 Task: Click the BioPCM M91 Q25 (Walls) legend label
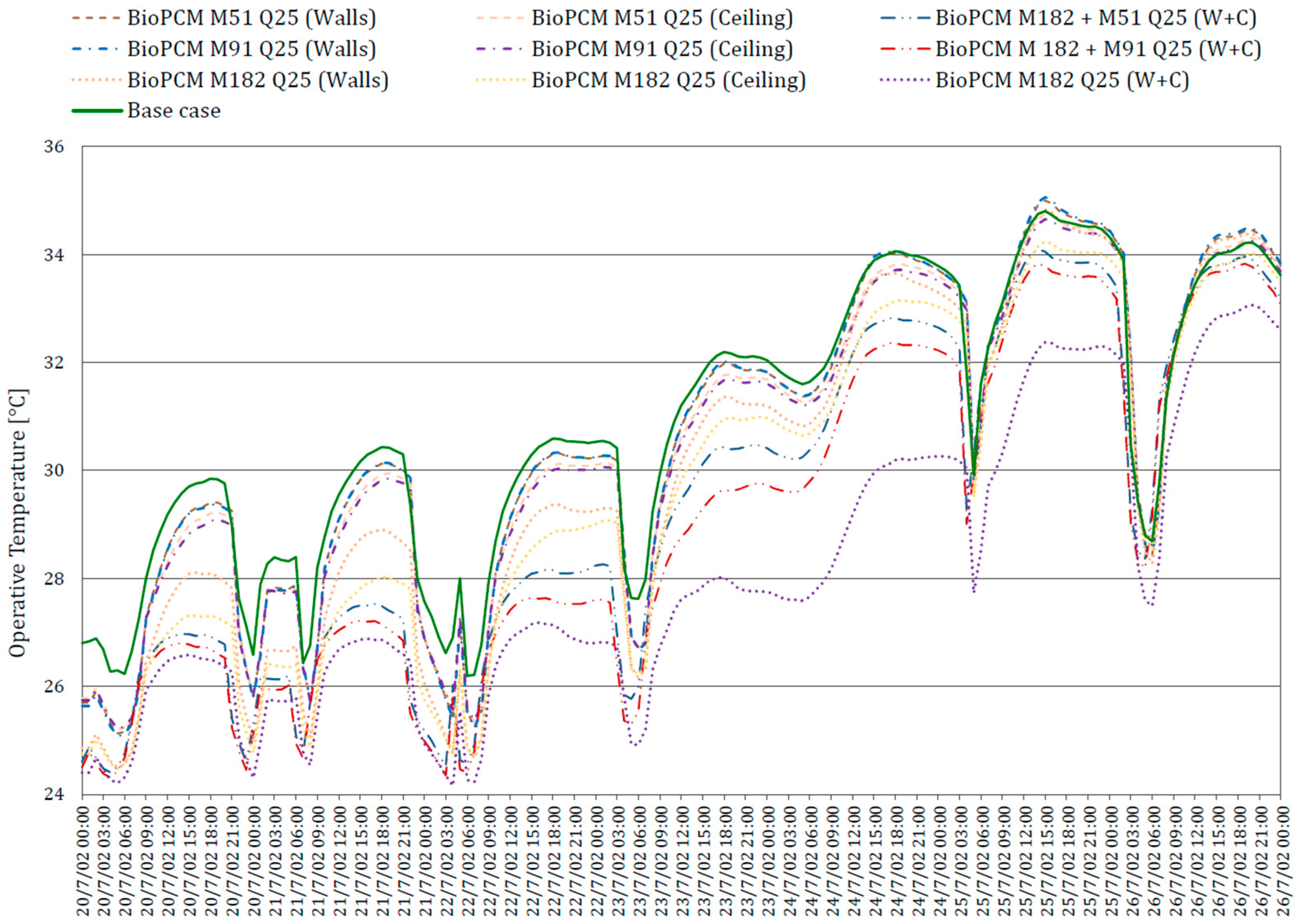(251, 49)
